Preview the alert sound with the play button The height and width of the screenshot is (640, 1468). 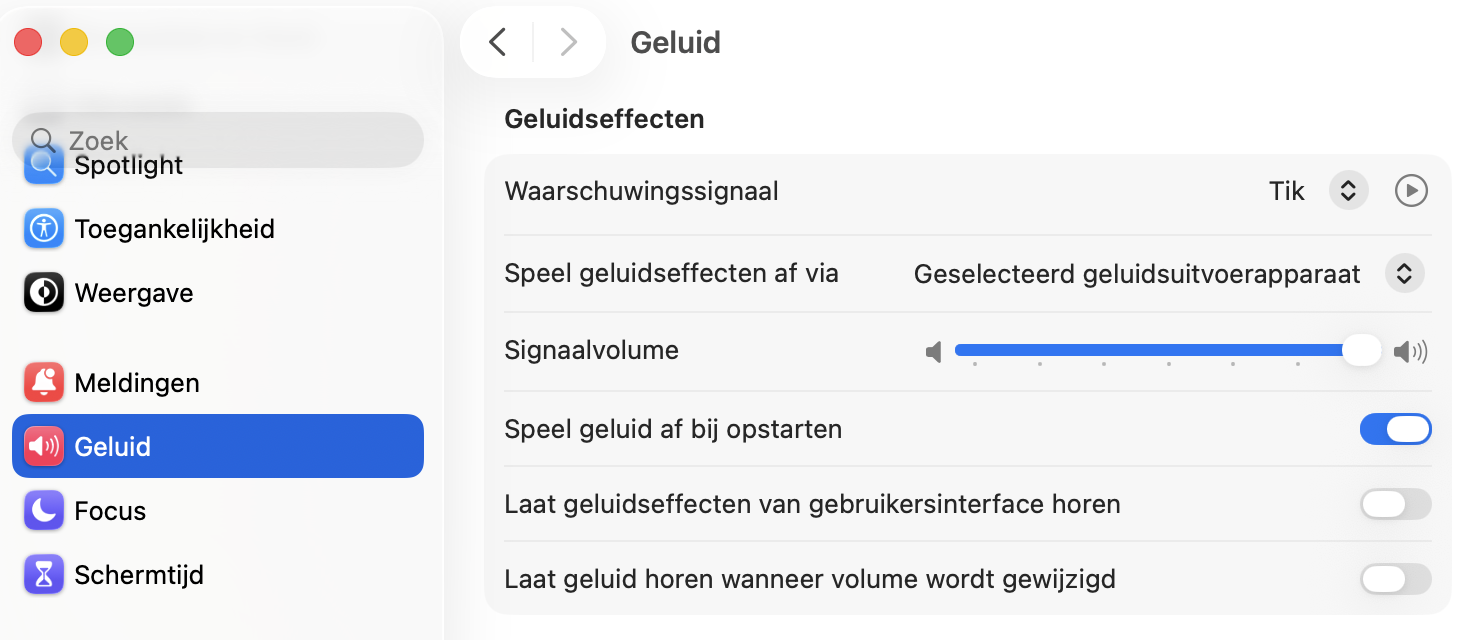pyautogui.click(x=1411, y=190)
